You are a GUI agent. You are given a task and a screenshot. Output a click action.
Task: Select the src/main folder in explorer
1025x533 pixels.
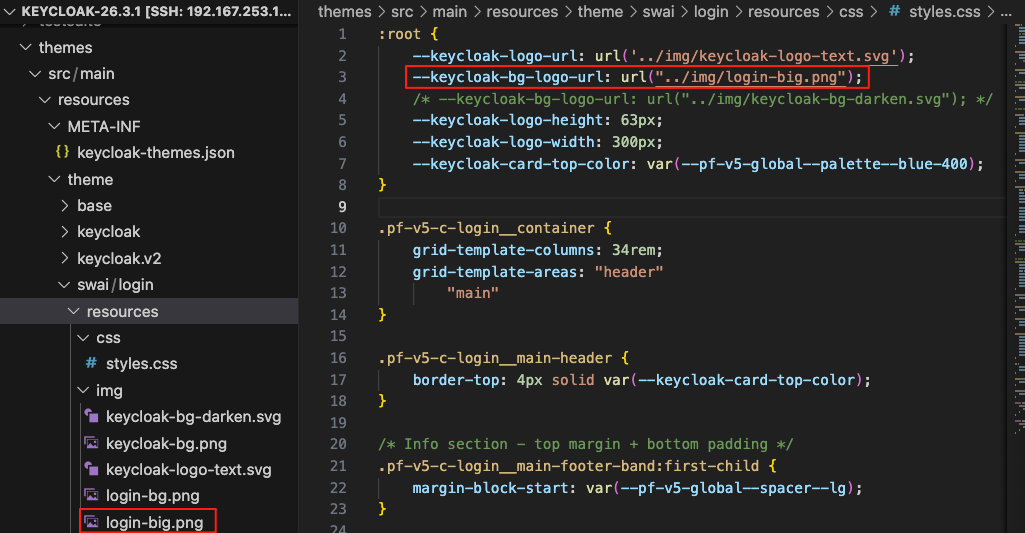click(x=81, y=73)
